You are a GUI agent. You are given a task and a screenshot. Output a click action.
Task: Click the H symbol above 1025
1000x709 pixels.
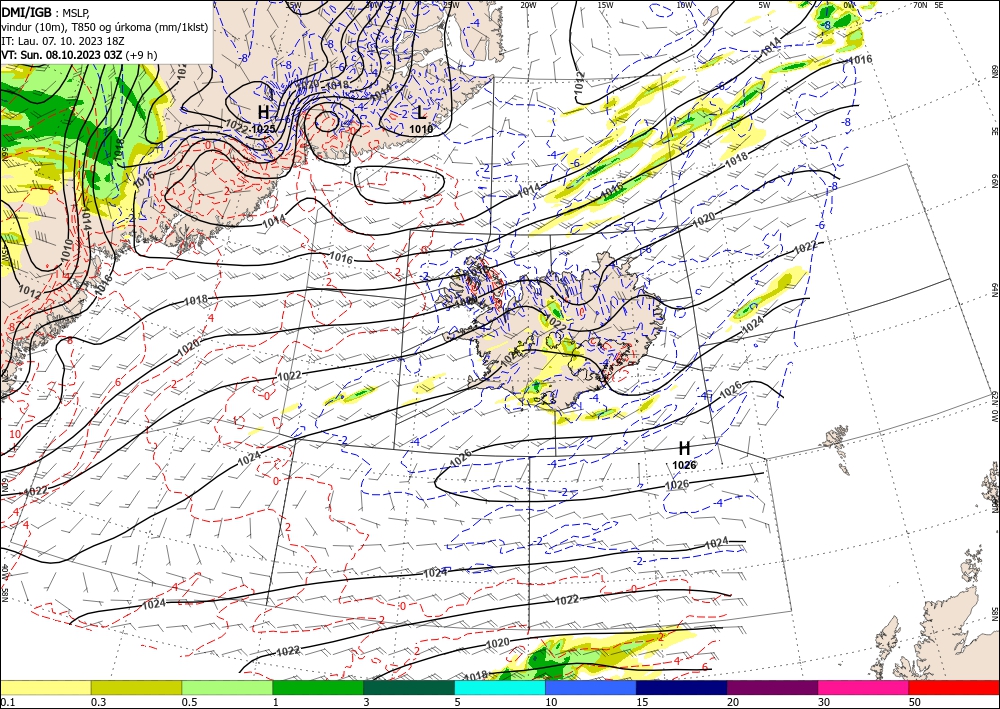263,113
